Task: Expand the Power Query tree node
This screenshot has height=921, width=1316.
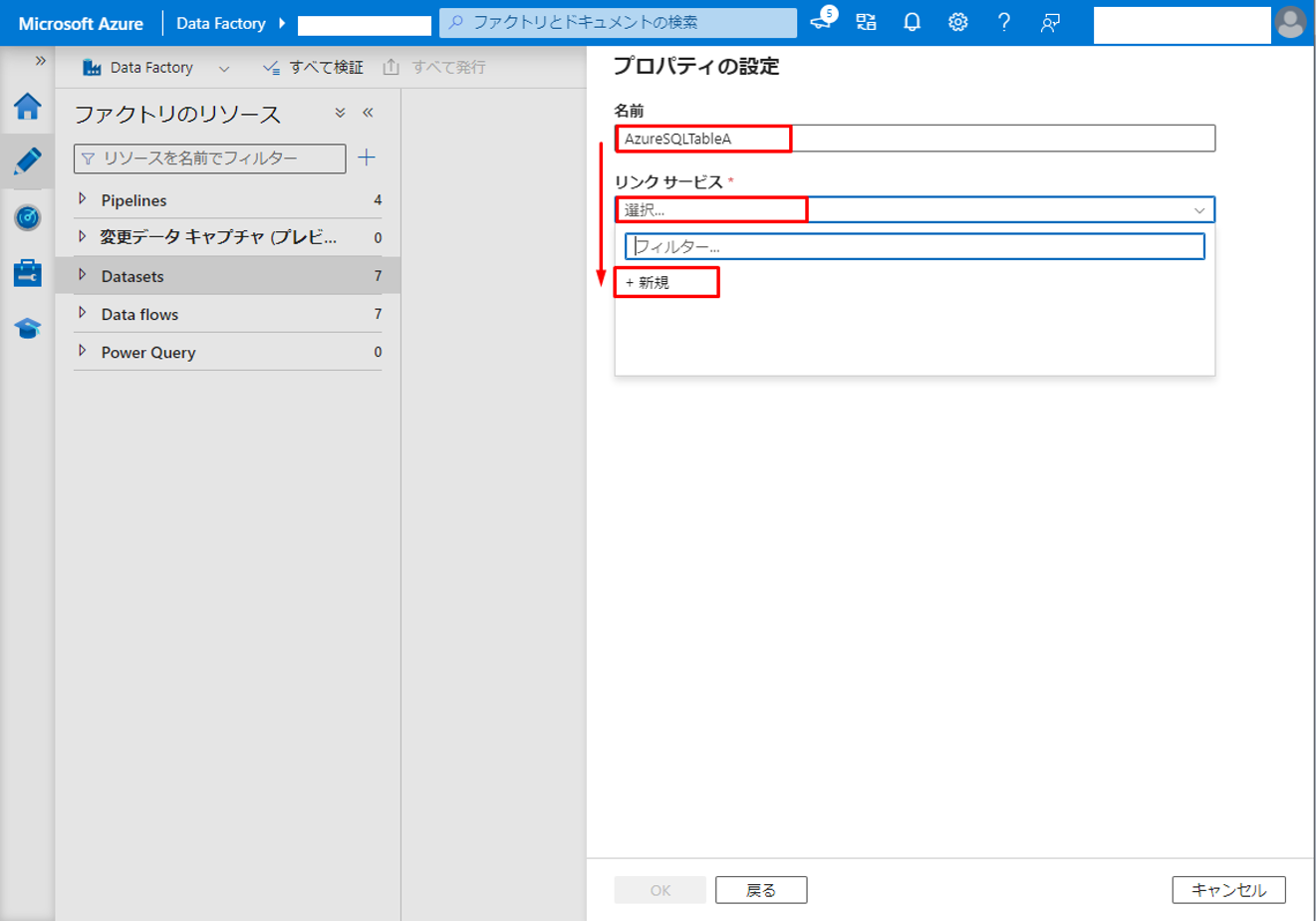Action: click(x=83, y=351)
